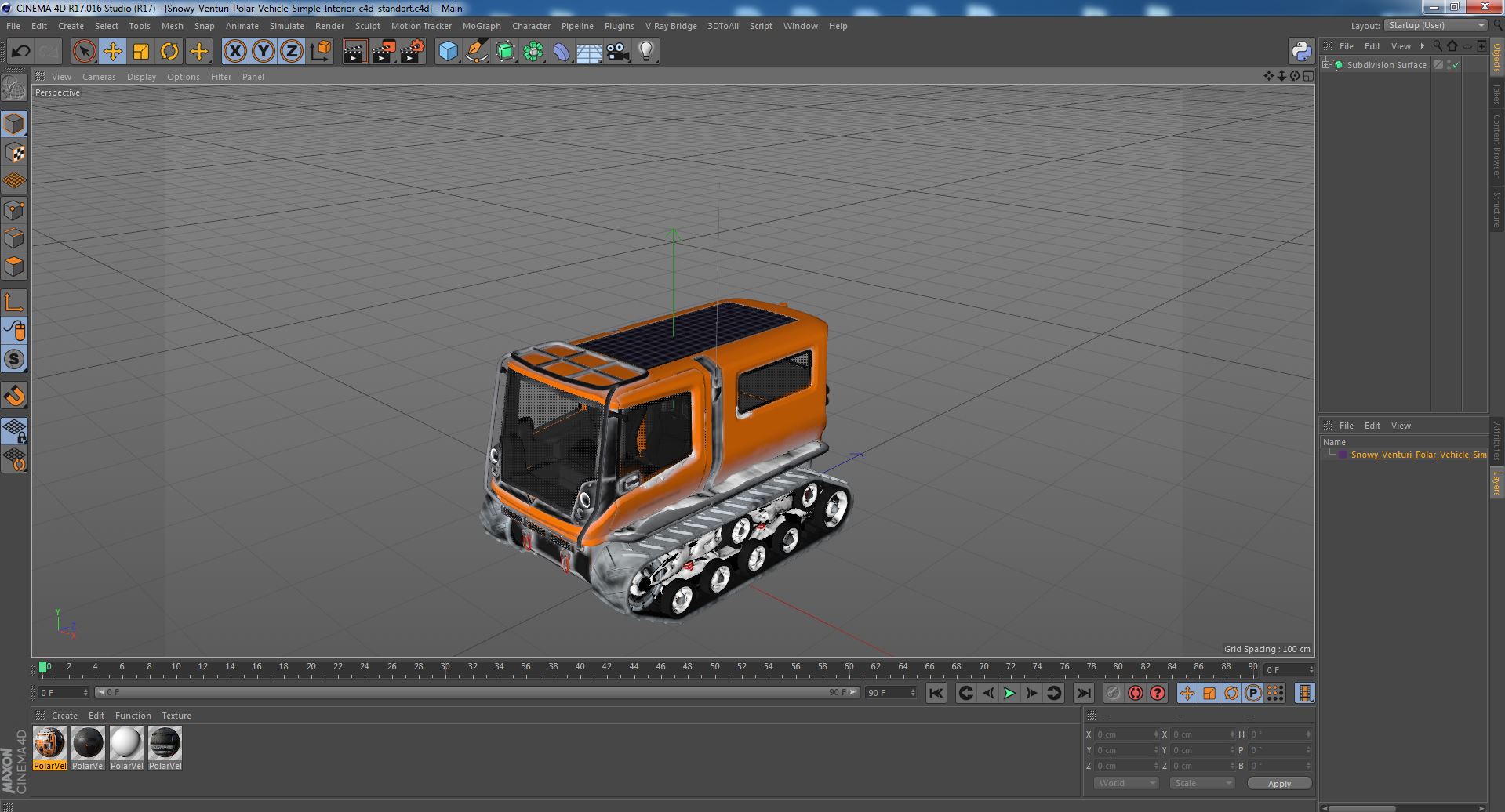Select the Move tool

[x=112, y=52]
